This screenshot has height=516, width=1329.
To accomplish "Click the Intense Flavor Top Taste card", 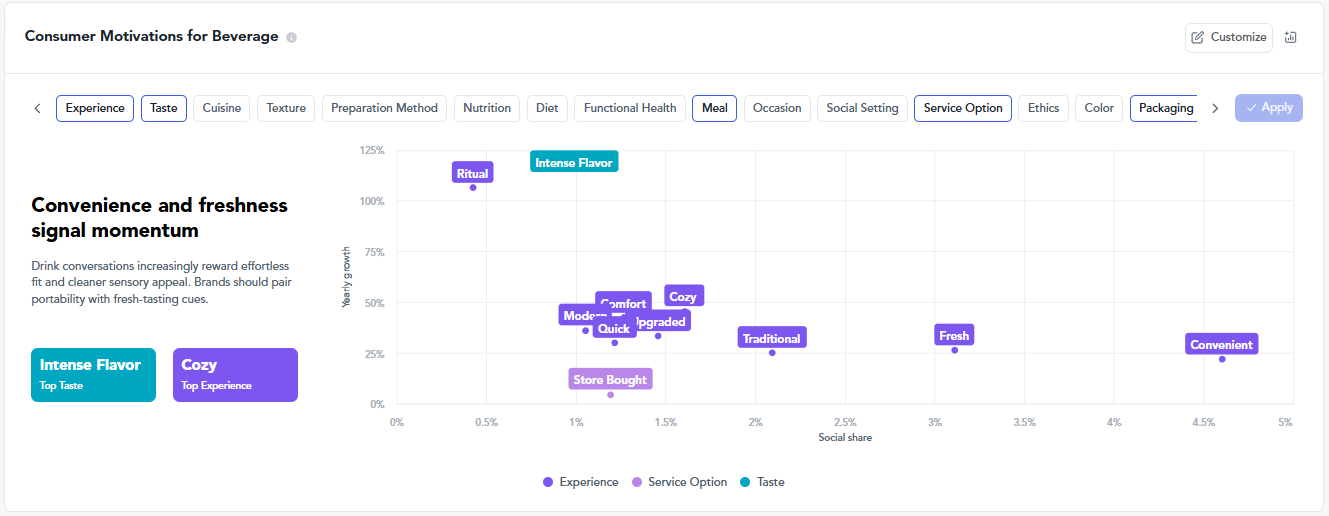I will point(93,374).
